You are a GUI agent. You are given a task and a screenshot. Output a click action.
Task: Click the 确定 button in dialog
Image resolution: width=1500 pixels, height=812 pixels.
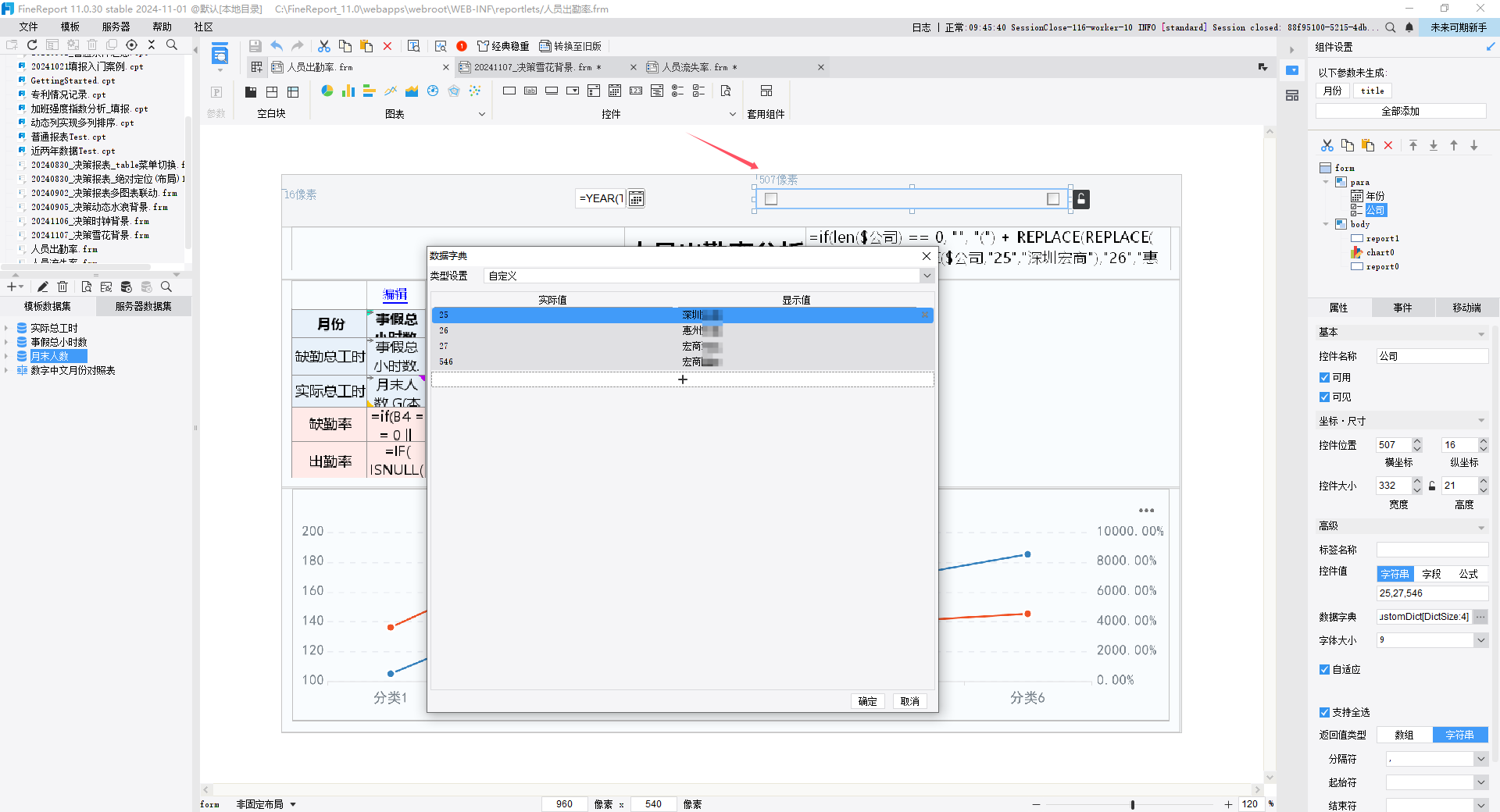pos(867,701)
